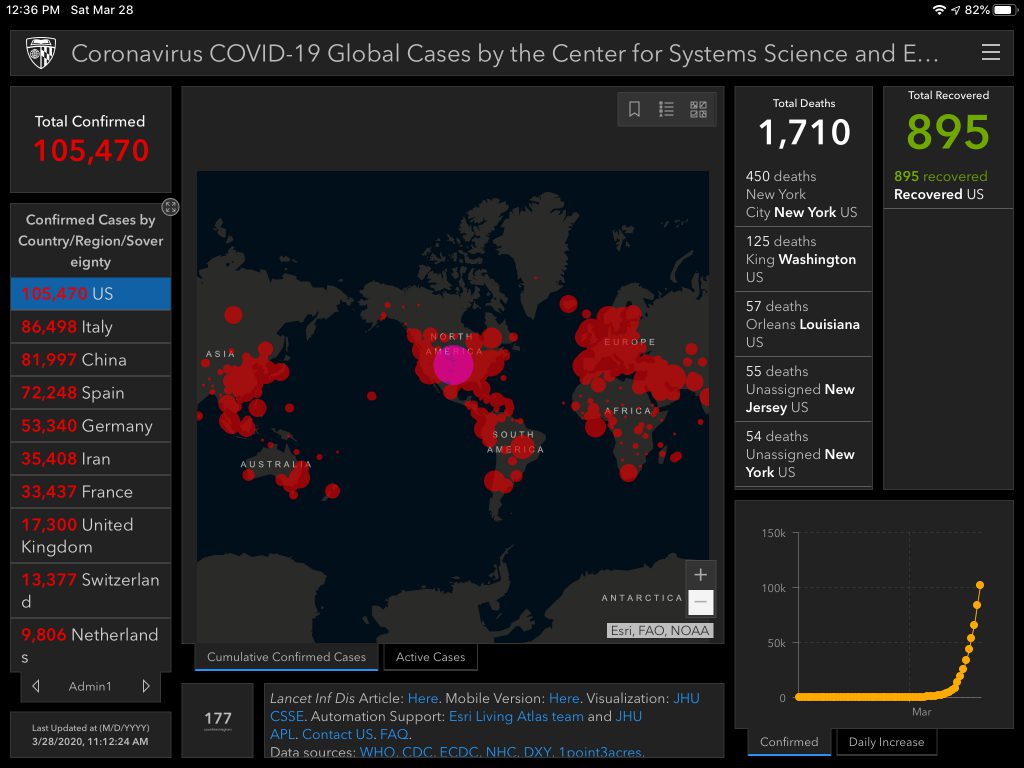1024x768 pixels.
Task: Go to next admin level arrow
Action: pyautogui.click(x=146, y=686)
